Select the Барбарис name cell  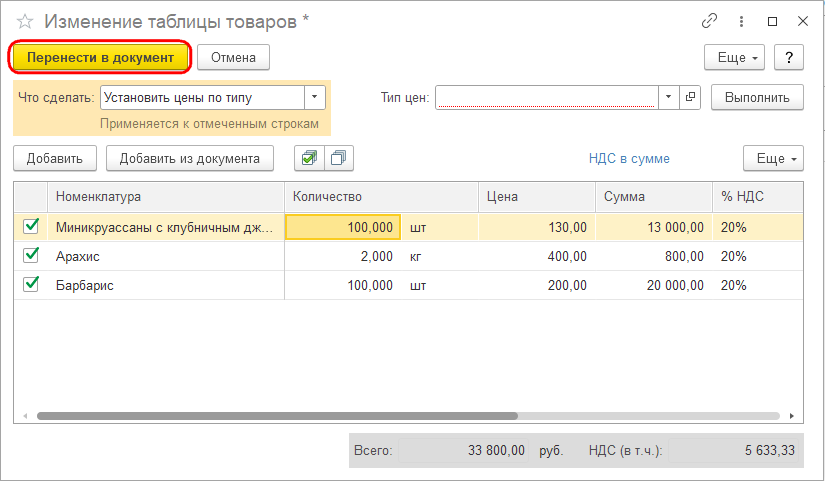click(x=166, y=285)
